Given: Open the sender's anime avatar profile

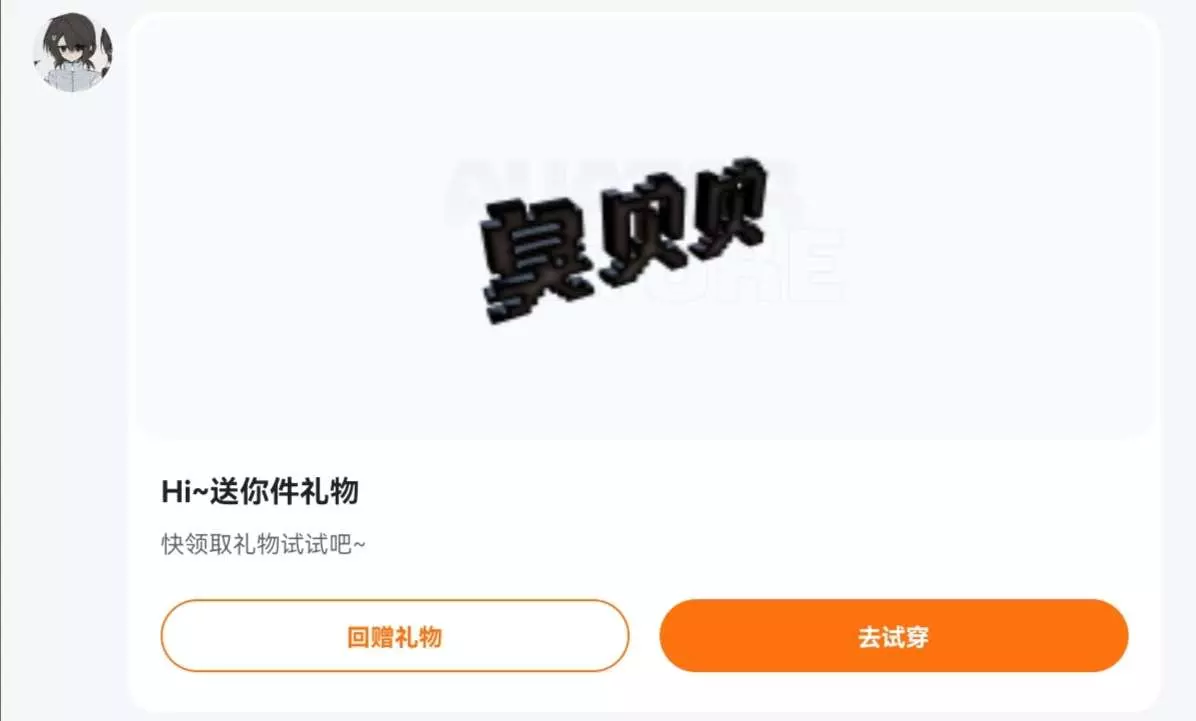Looking at the screenshot, I should 72,51.
